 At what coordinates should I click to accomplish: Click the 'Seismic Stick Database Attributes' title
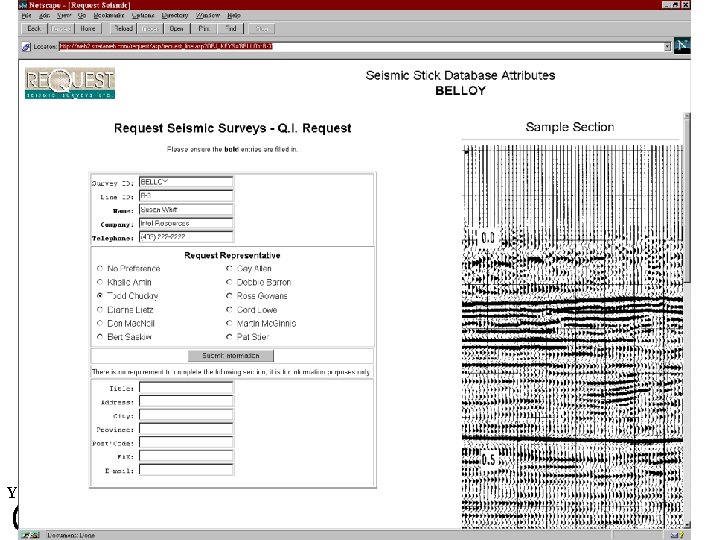(460, 75)
